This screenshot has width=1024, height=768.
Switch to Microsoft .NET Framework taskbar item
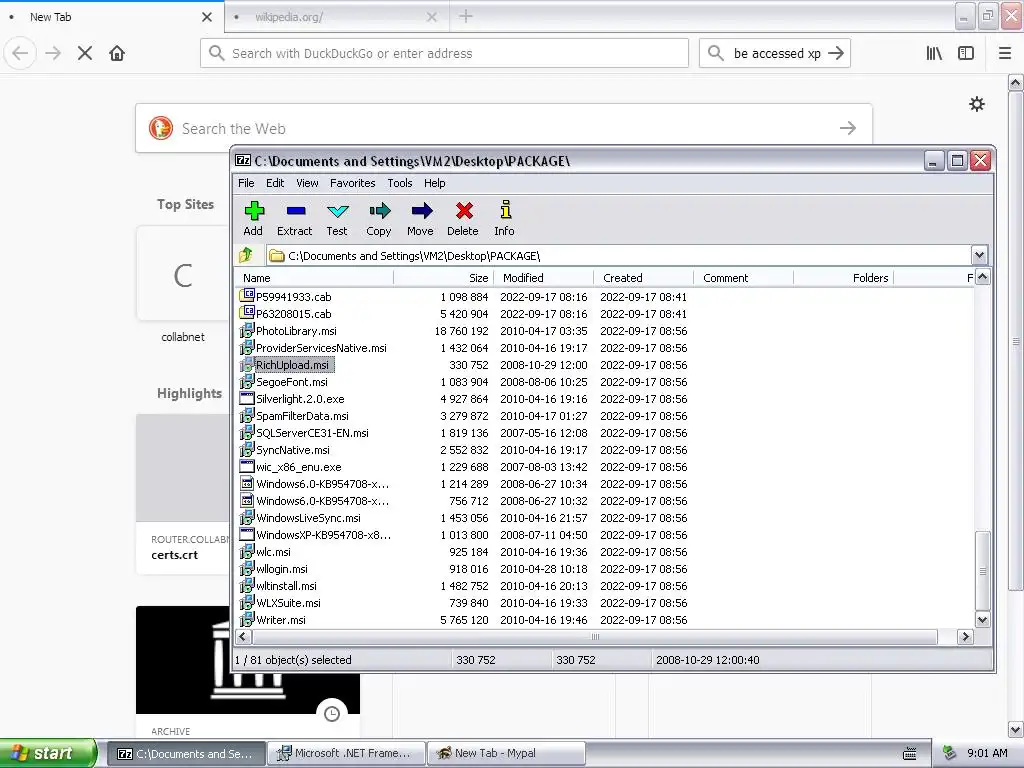pos(346,753)
